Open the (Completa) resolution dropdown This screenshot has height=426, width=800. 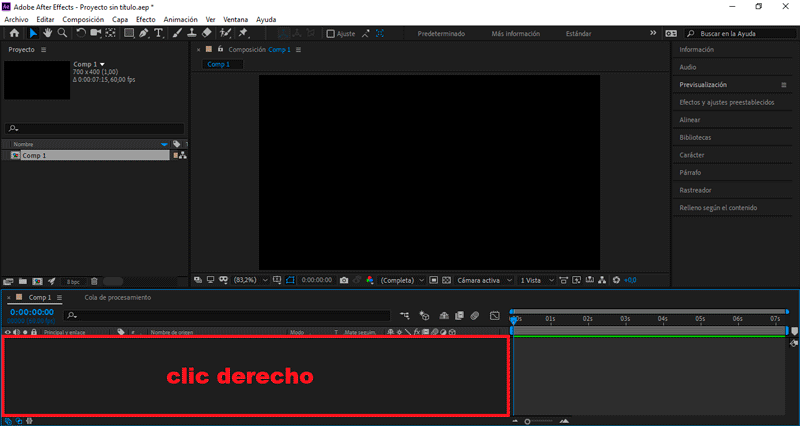pos(402,280)
